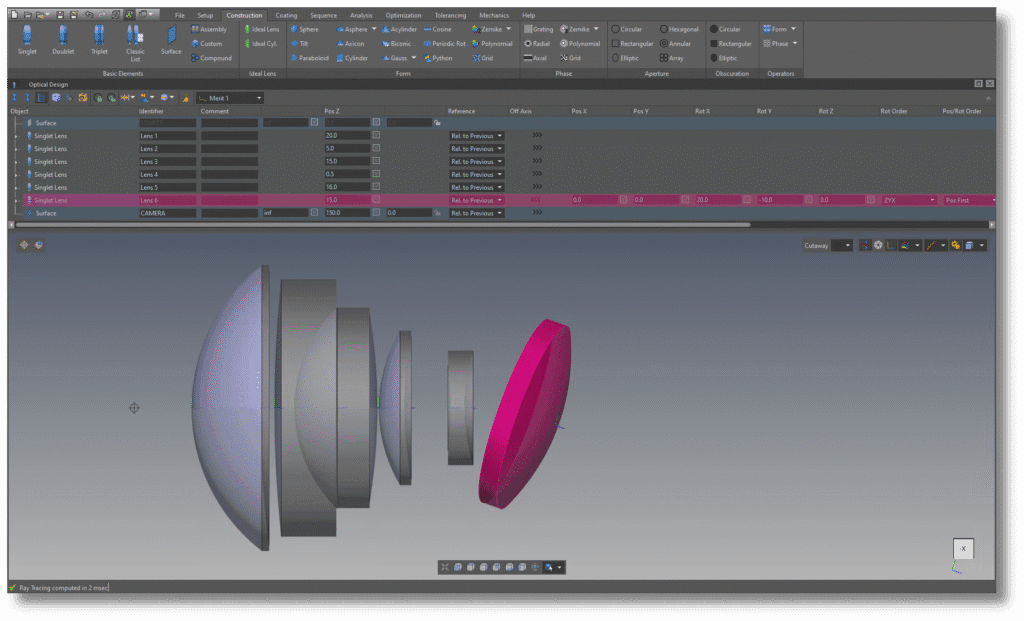The height and width of the screenshot is (621, 1024).
Task: Click the Compound button in Ideal Lens group
Action: click(211, 58)
